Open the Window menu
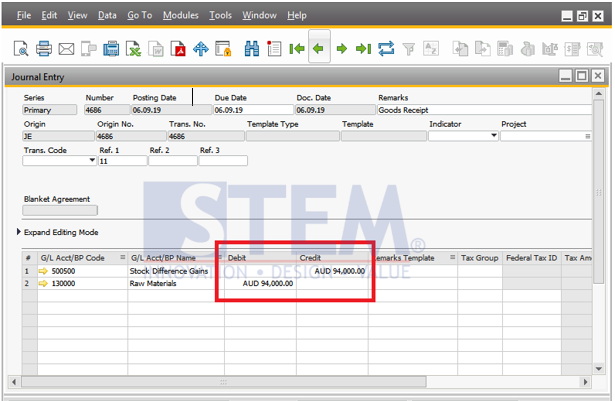This screenshot has height=401, width=615. pyautogui.click(x=259, y=15)
